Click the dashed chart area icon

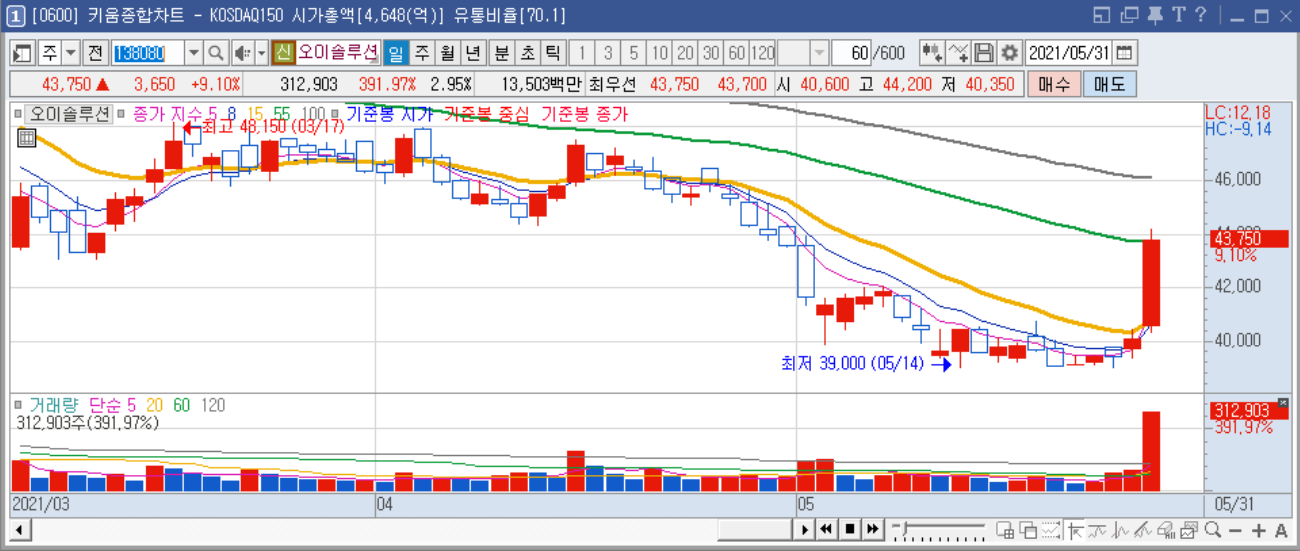(1051, 530)
